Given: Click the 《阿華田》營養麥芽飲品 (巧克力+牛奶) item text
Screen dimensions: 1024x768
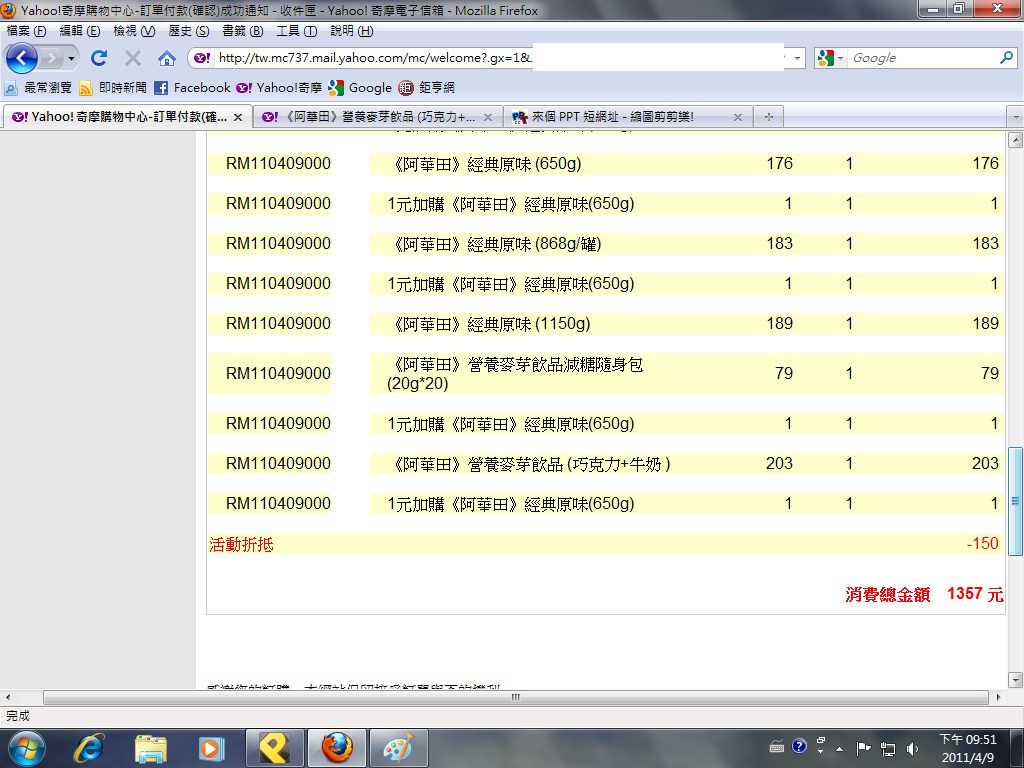Looking at the screenshot, I should tap(530, 464).
